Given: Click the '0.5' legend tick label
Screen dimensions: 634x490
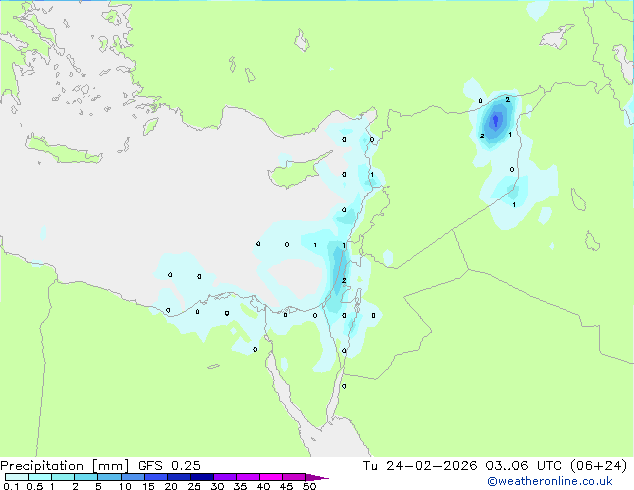Looking at the screenshot, I should point(35,486).
